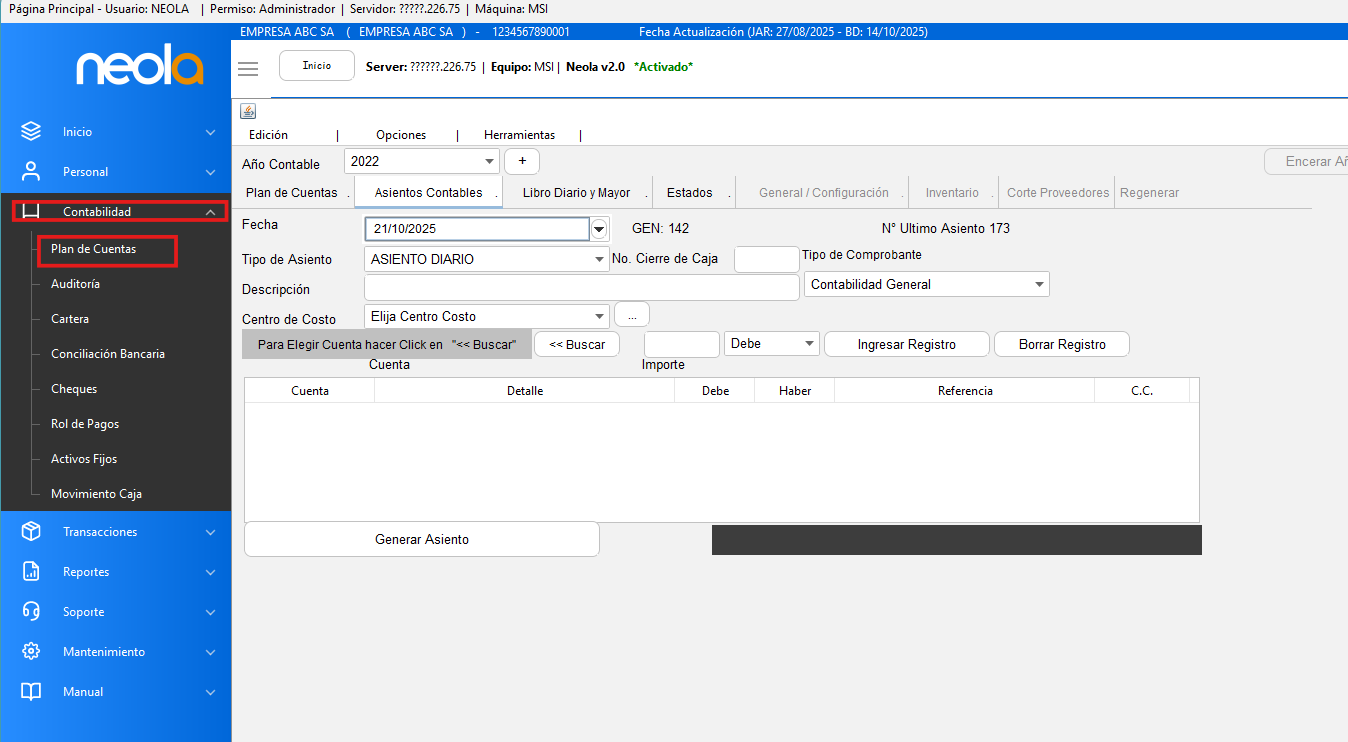Open the Tipo de Comprobante combo box
Image resolution: width=1348 pixels, height=742 pixels.
(1038, 285)
